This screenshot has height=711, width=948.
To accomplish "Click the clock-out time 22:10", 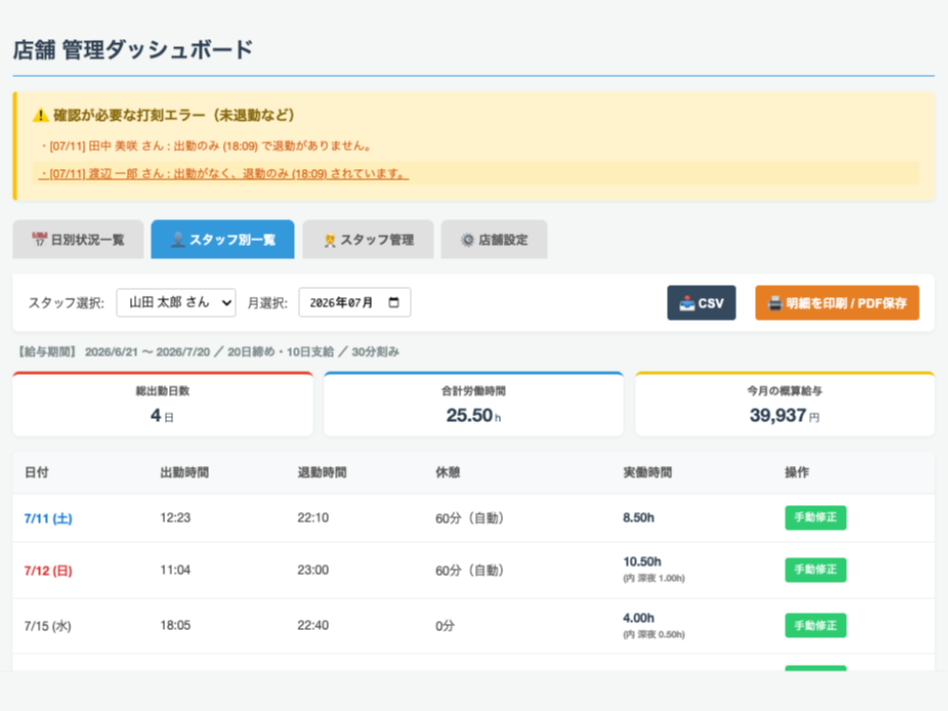I will [x=313, y=518].
